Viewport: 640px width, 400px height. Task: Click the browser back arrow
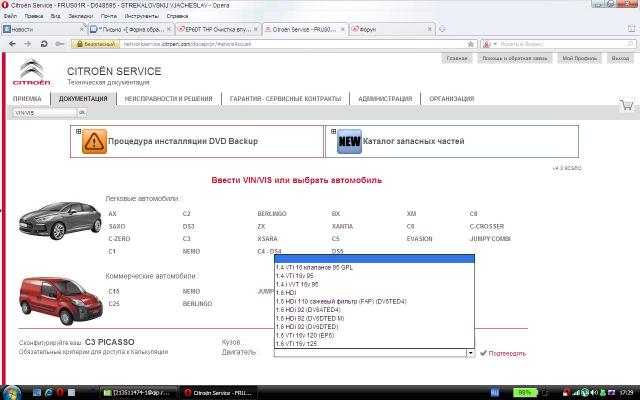tap(10, 45)
